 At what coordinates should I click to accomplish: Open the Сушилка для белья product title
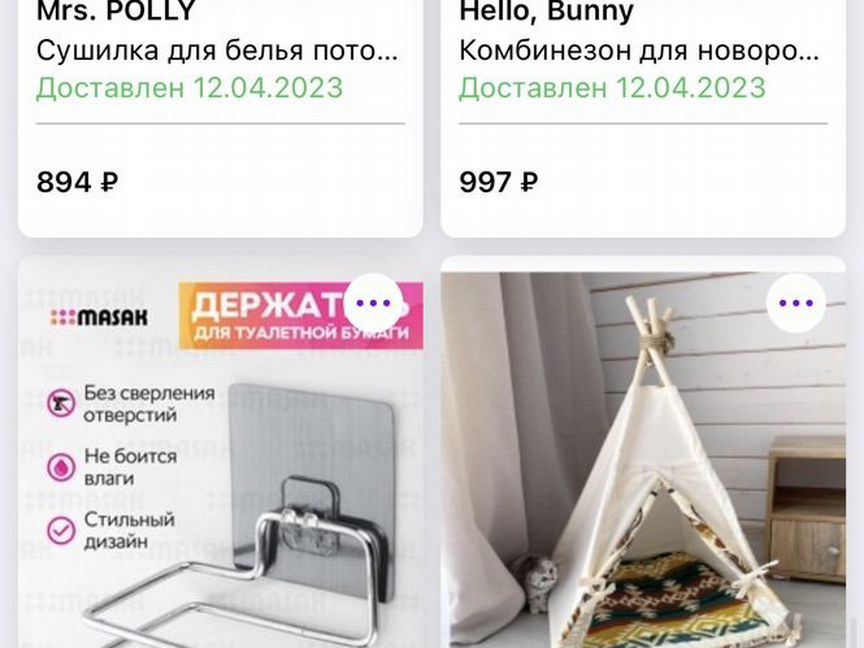217,51
